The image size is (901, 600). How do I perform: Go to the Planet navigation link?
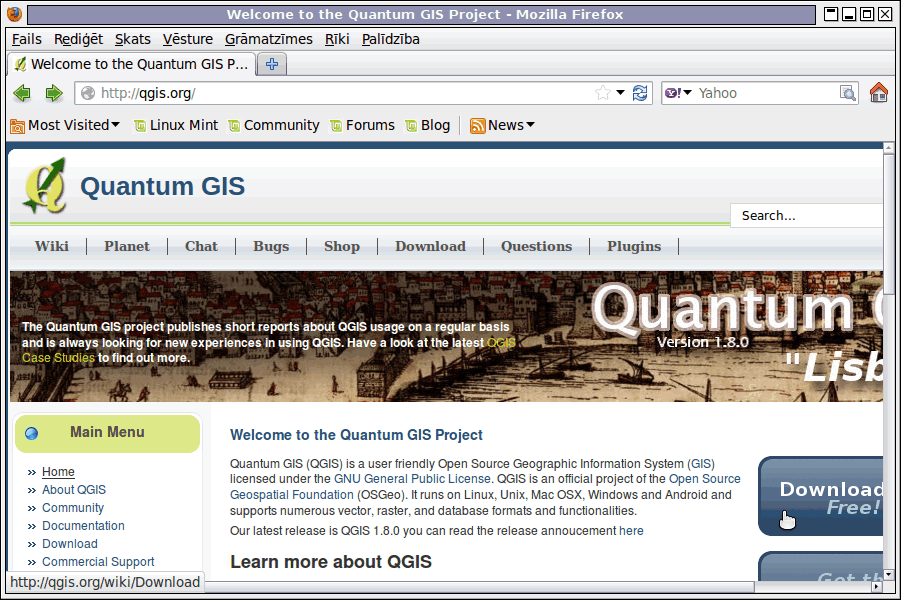[x=127, y=247]
